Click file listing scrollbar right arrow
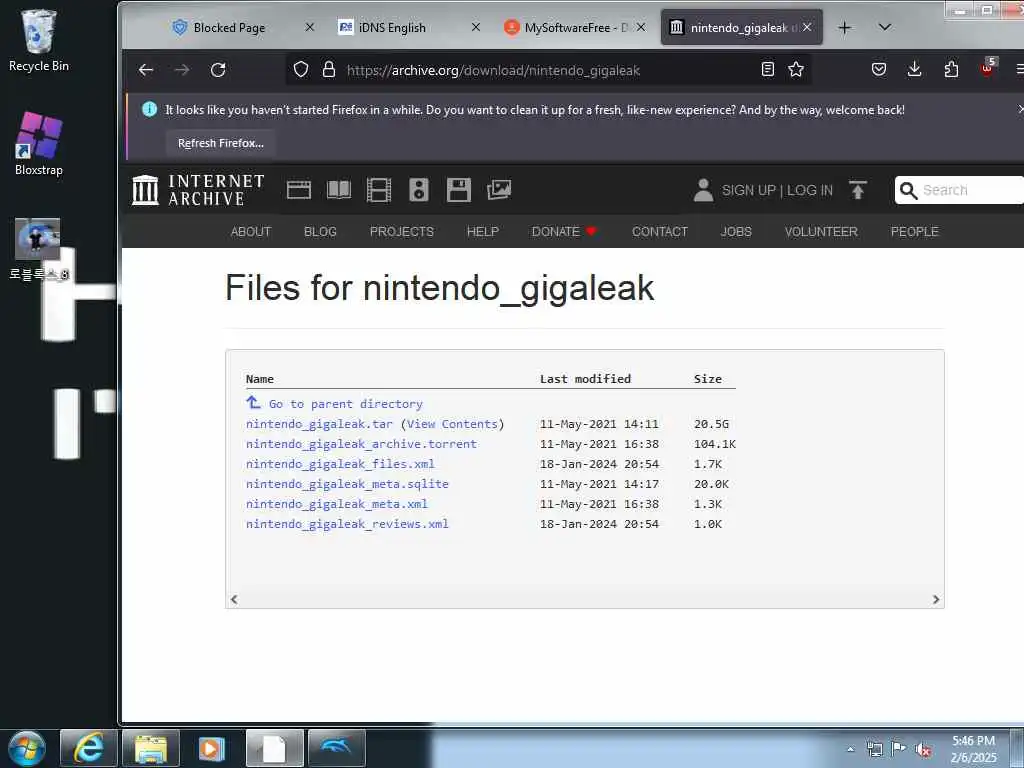Image resolution: width=1024 pixels, height=768 pixels. coord(936,600)
